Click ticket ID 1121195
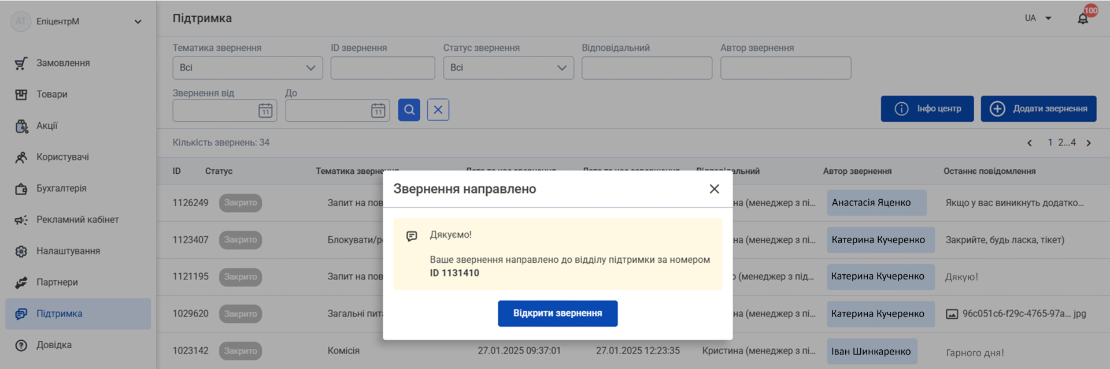 coord(190,276)
